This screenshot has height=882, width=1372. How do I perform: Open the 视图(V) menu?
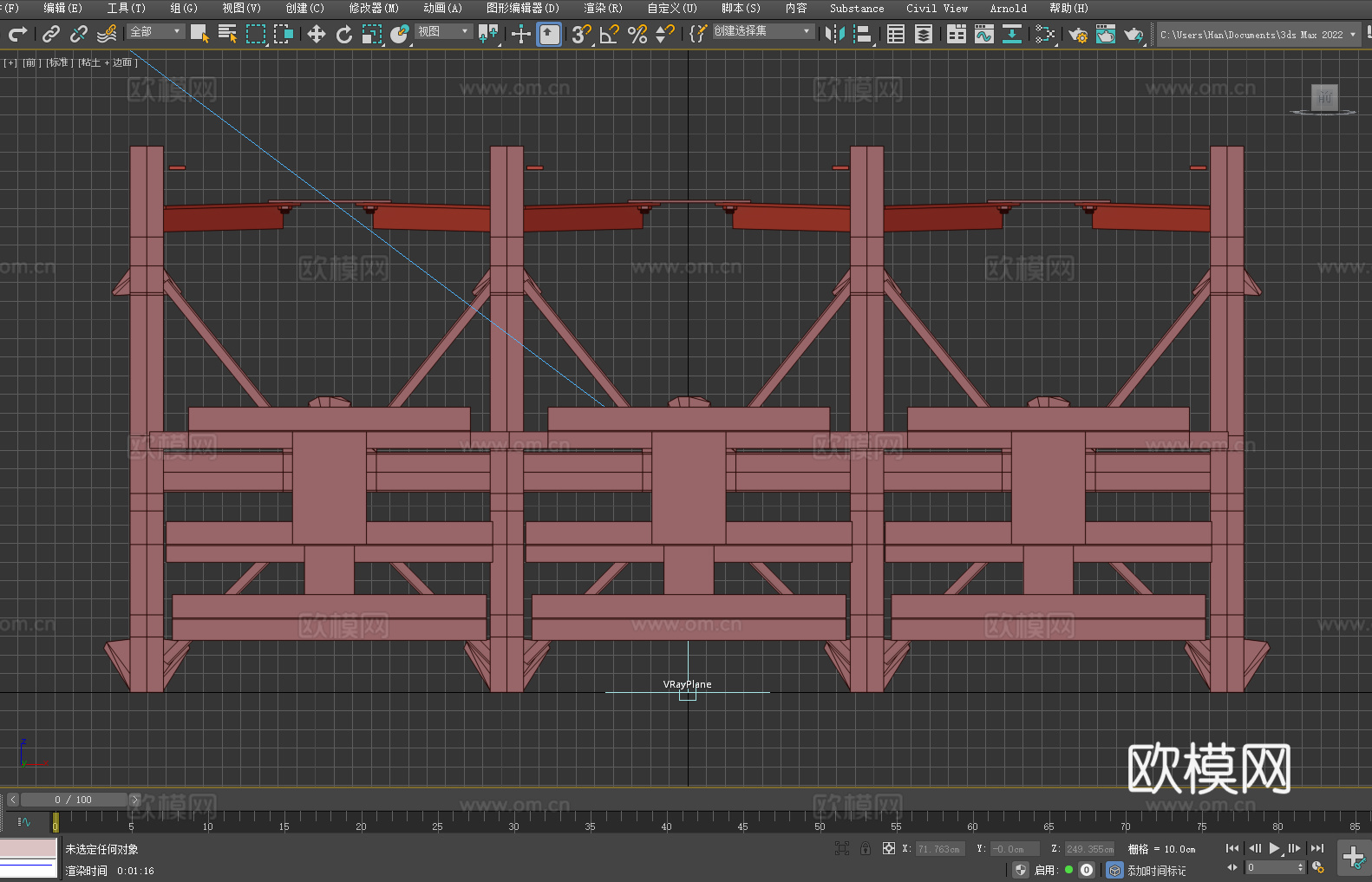[241, 8]
